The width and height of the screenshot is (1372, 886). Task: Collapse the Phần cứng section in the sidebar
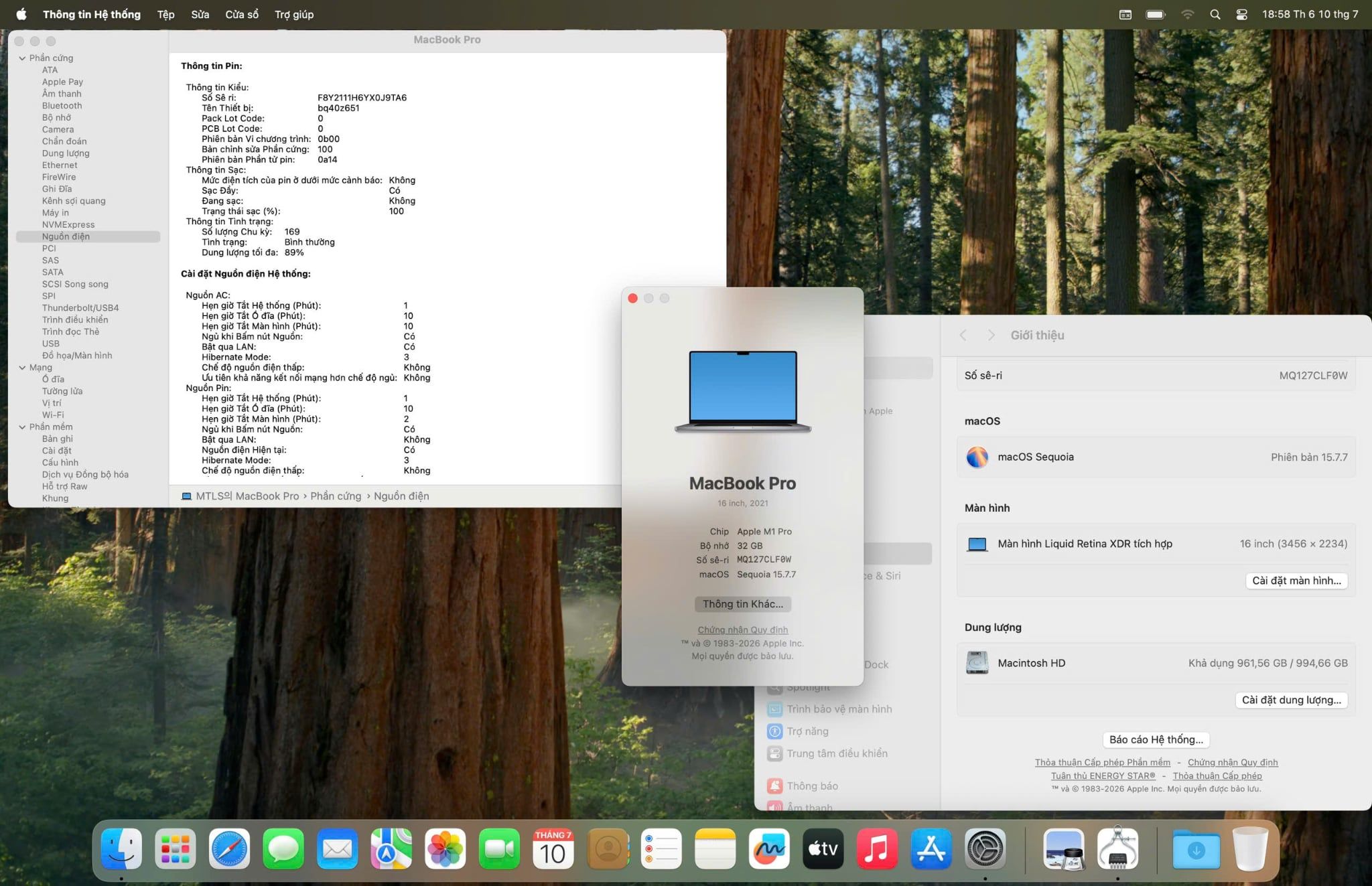pyautogui.click(x=22, y=58)
